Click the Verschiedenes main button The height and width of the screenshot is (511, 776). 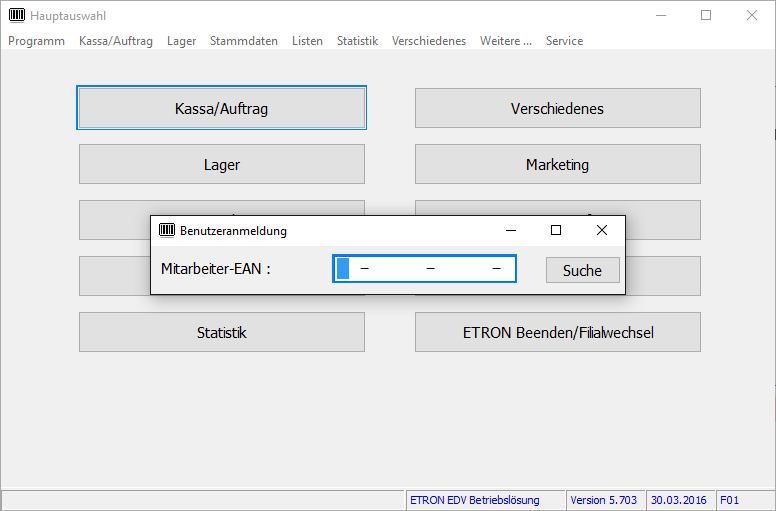[557, 108]
